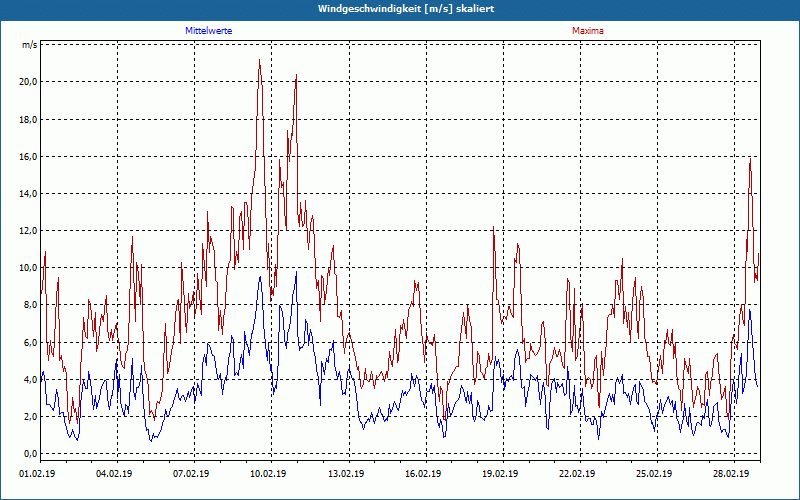Viewport: 800px width, 500px height.
Task: Click the y-axis value '10,0'
Action: pos(28,268)
